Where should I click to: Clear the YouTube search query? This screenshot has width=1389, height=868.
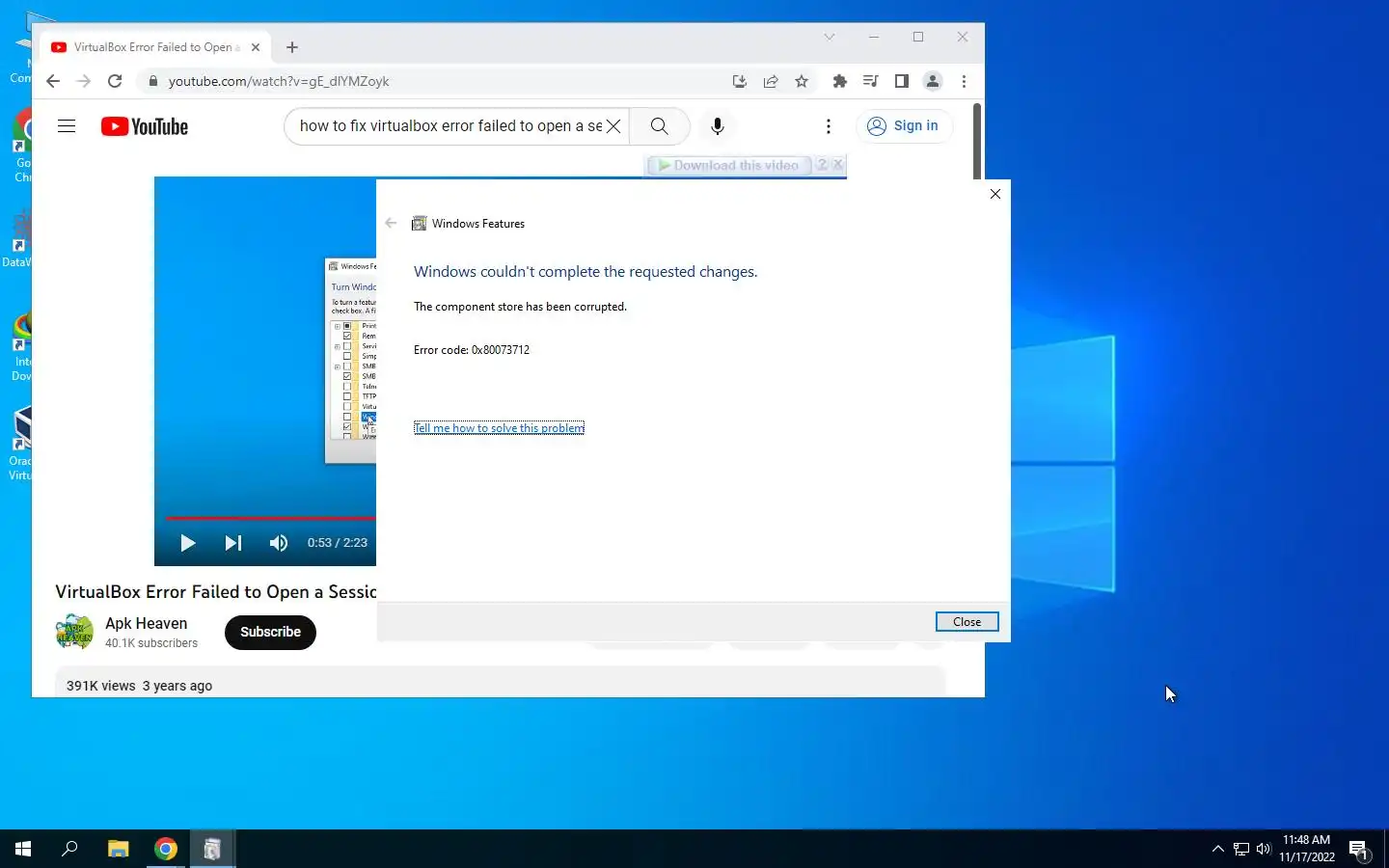613,126
